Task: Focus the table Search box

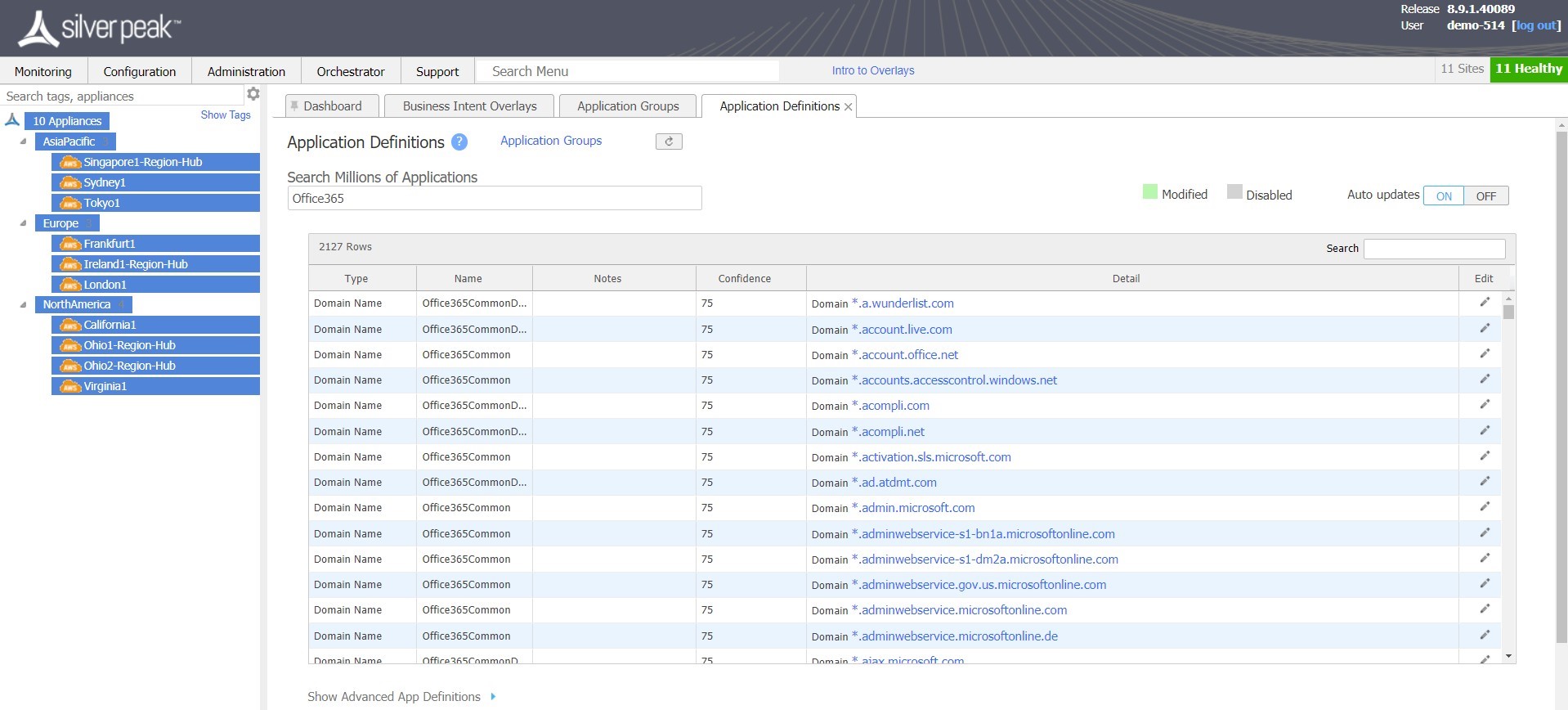Action: (x=1435, y=248)
